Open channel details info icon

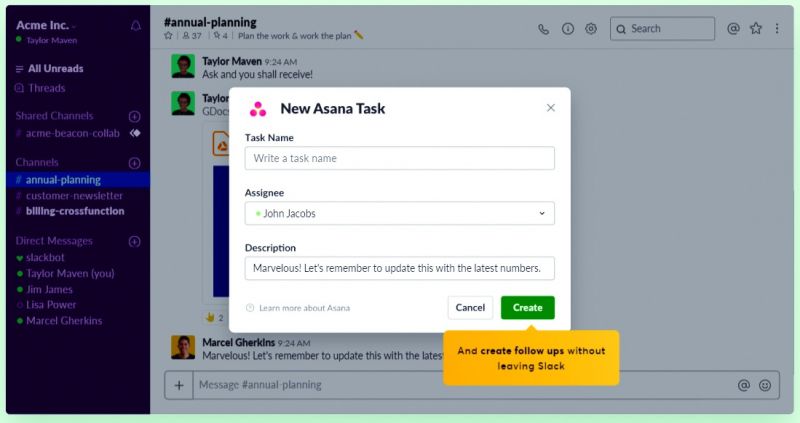[568, 29]
